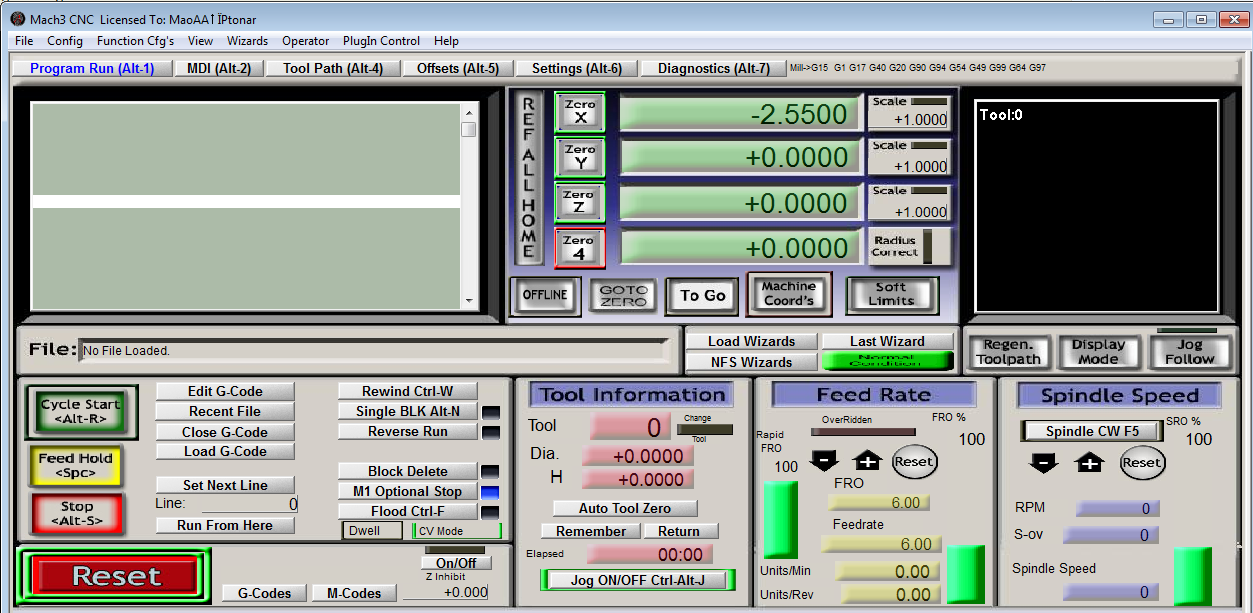The width and height of the screenshot is (1253, 613).
Task: Click the large red Reset button
Action: point(116,576)
